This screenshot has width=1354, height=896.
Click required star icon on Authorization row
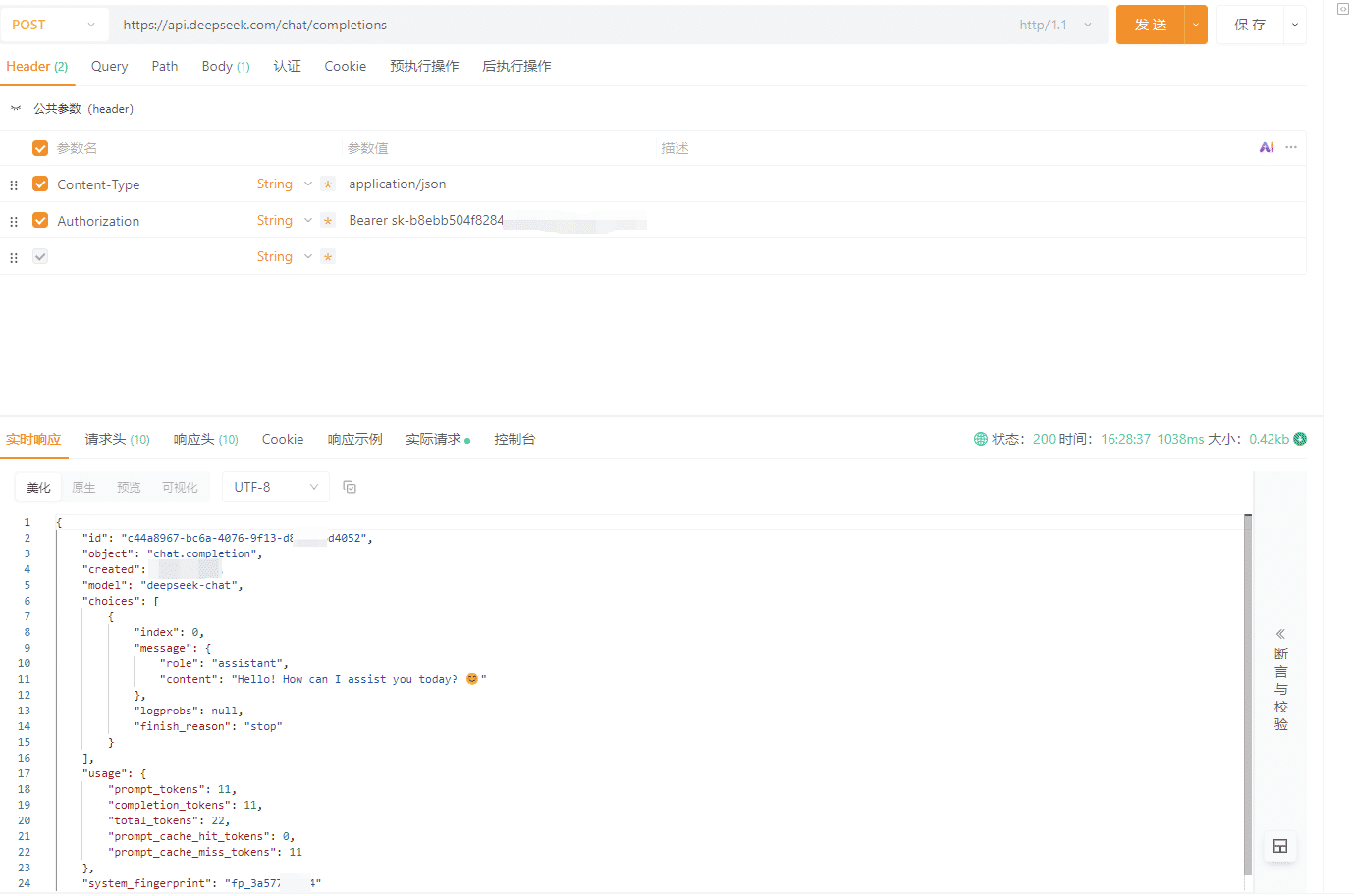pyautogui.click(x=328, y=221)
